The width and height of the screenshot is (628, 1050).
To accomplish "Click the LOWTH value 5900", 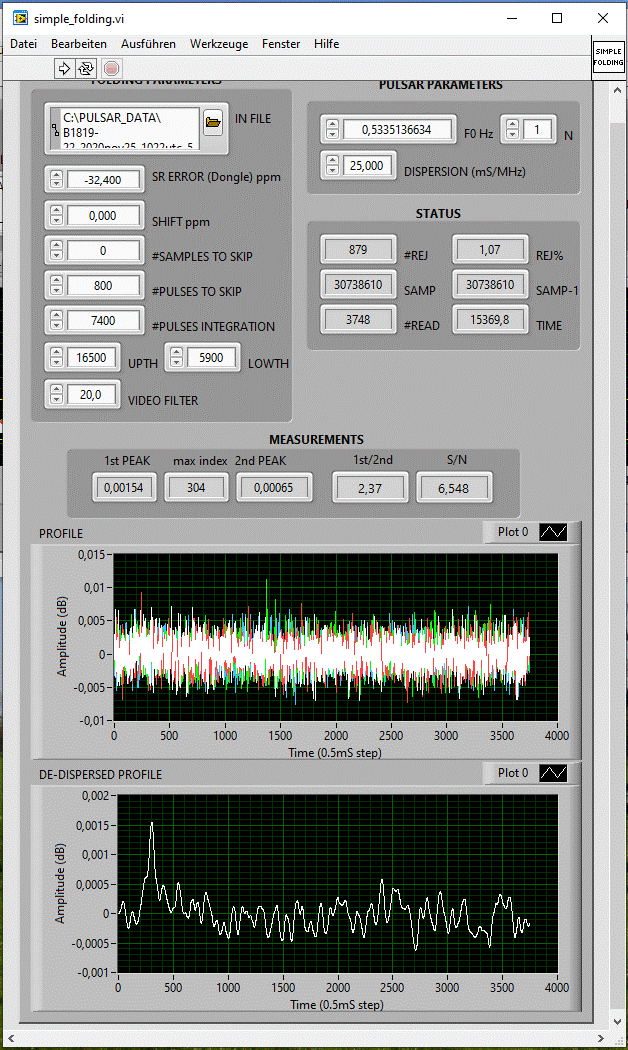I will pos(211,357).
